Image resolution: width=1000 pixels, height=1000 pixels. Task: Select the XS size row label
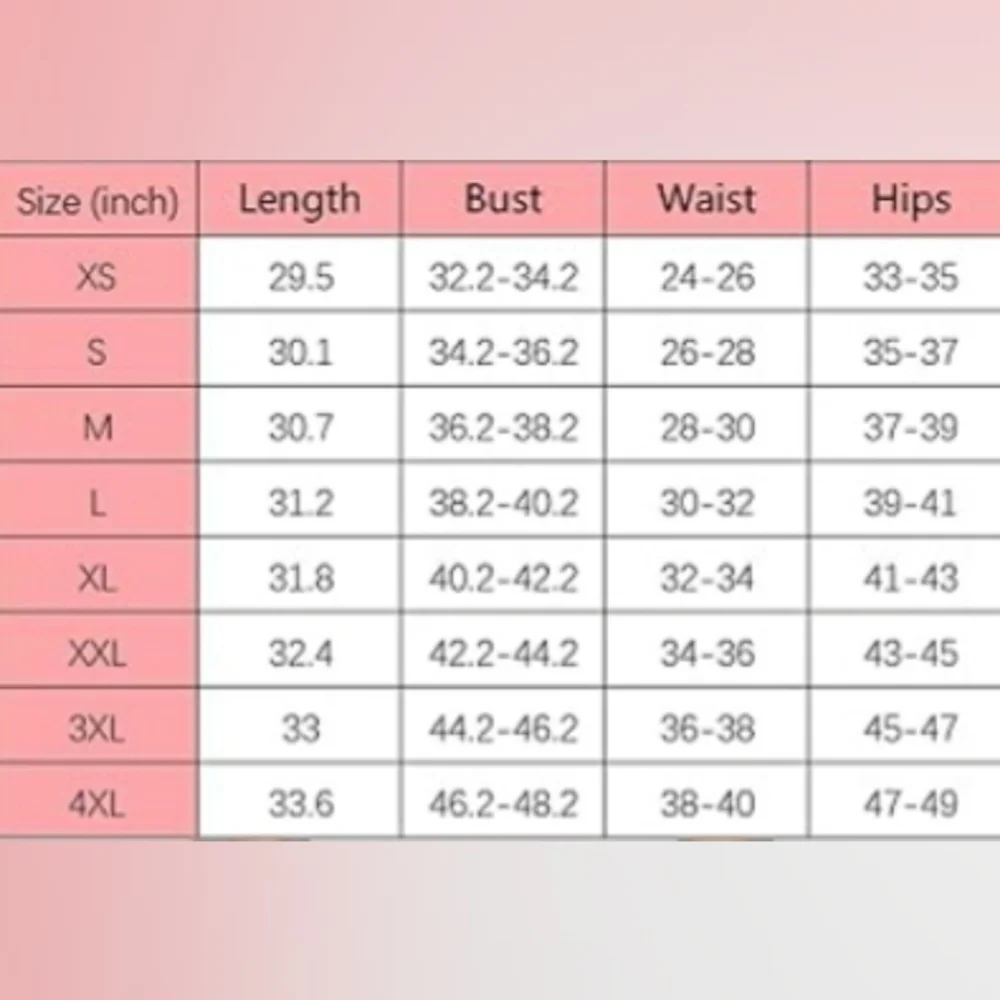97,276
